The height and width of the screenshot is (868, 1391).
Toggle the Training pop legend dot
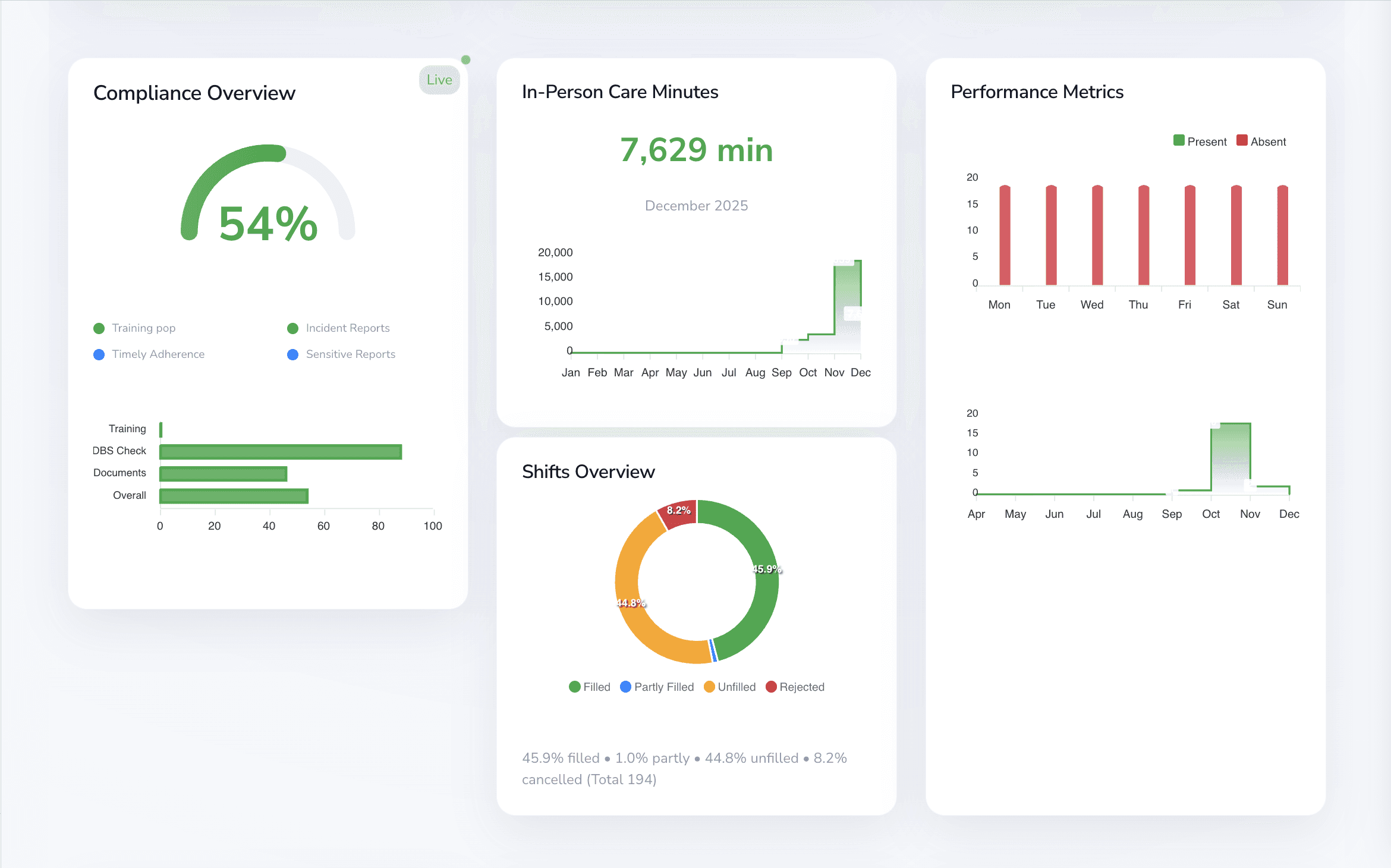click(x=99, y=328)
